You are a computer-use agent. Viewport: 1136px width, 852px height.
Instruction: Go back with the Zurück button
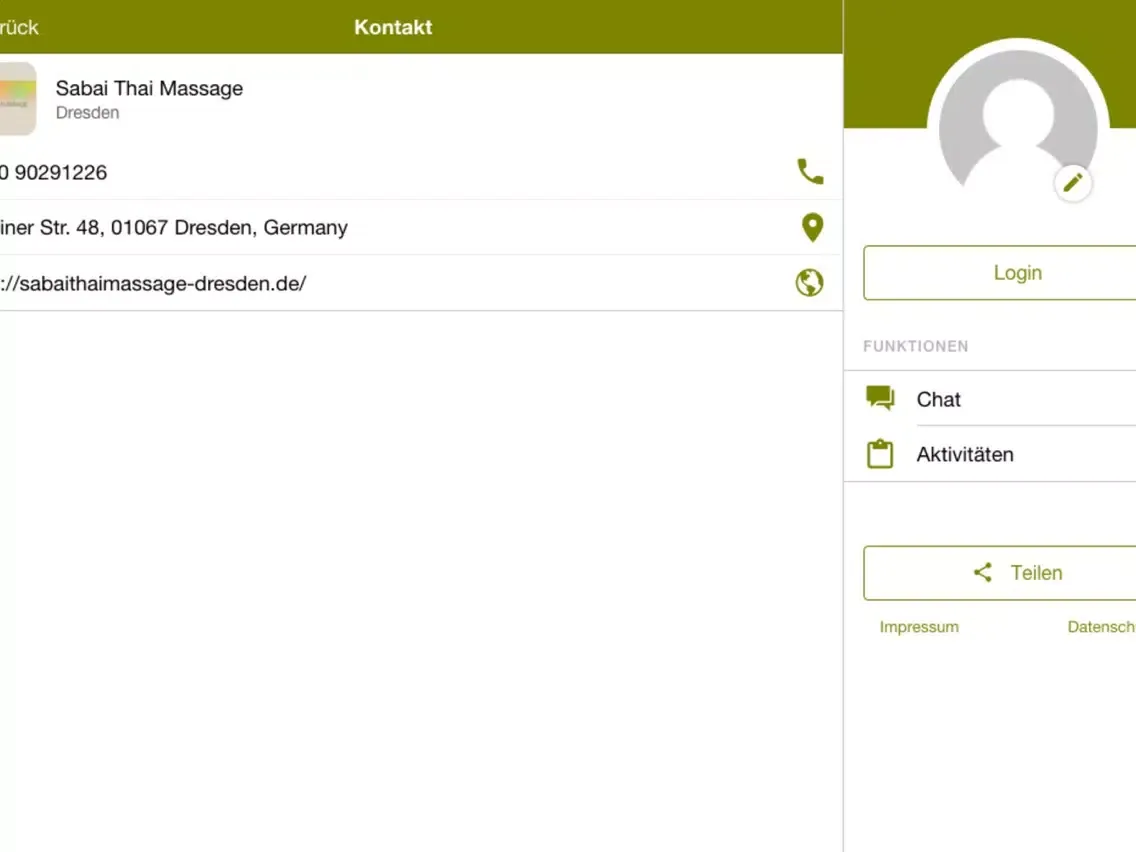tap(19, 28)
